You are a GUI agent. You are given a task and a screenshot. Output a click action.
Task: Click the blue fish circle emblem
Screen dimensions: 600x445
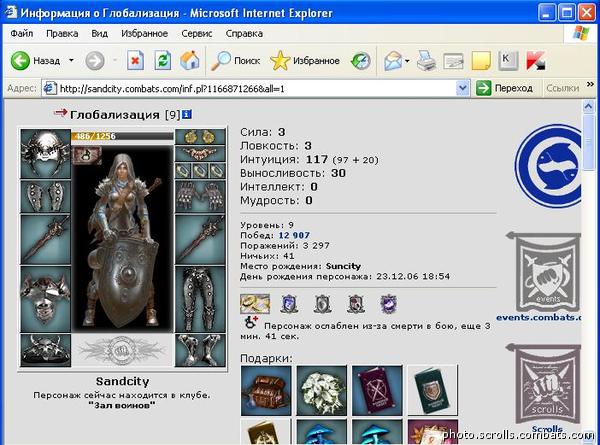[548, 166]
